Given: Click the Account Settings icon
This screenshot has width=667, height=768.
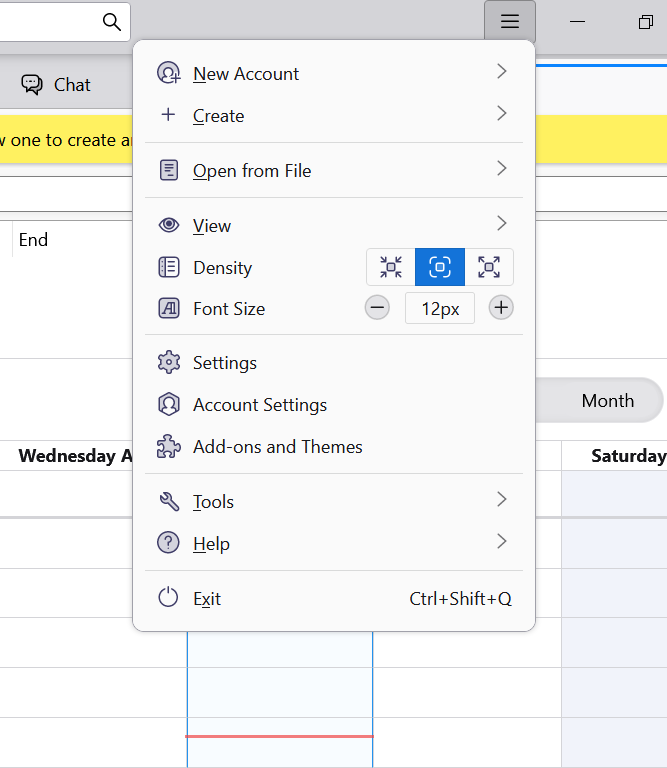Looking at the screenshot, I should tap(169, 405).
